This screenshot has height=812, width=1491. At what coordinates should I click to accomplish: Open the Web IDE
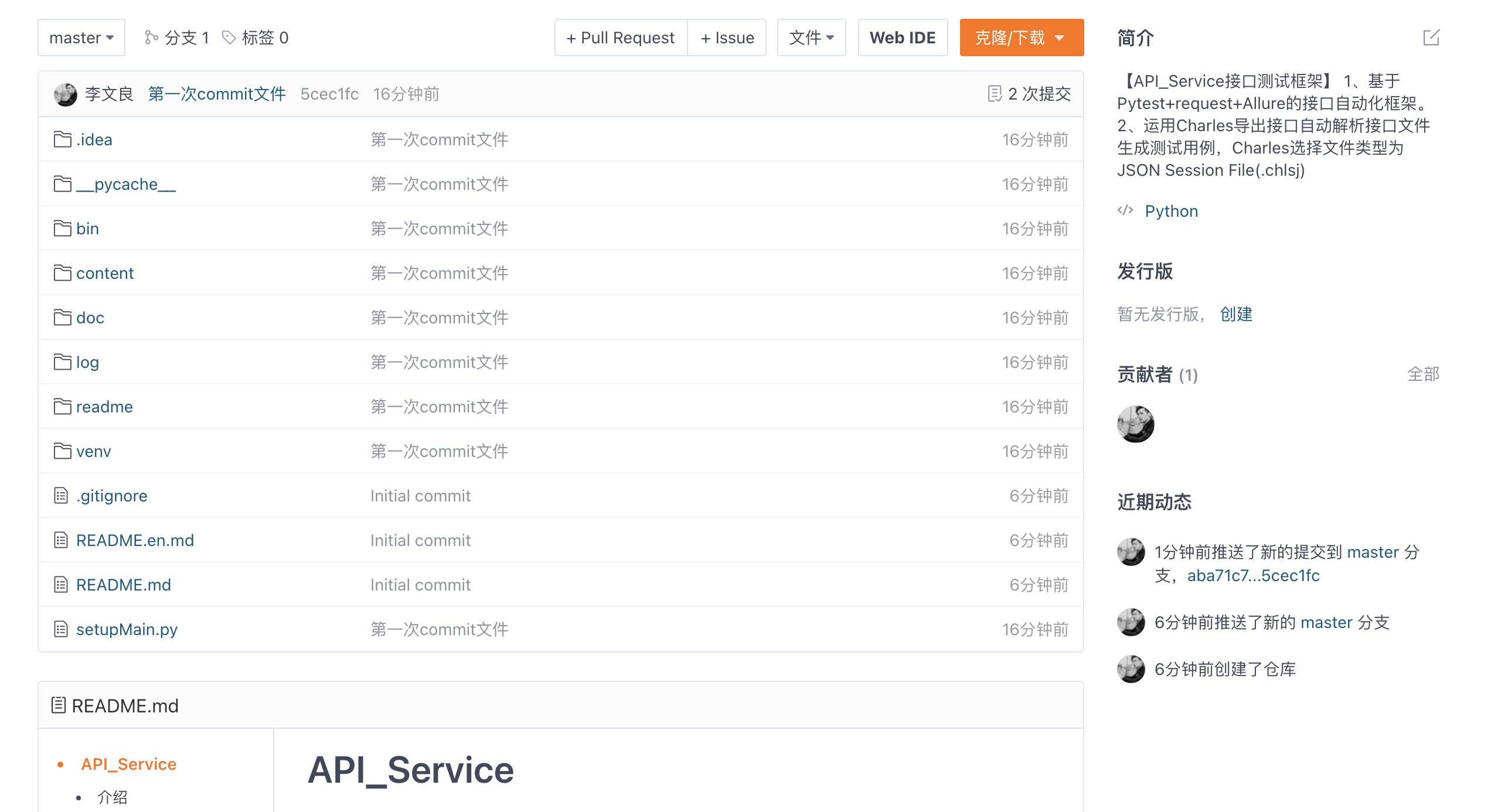click(x=903, y=37)
